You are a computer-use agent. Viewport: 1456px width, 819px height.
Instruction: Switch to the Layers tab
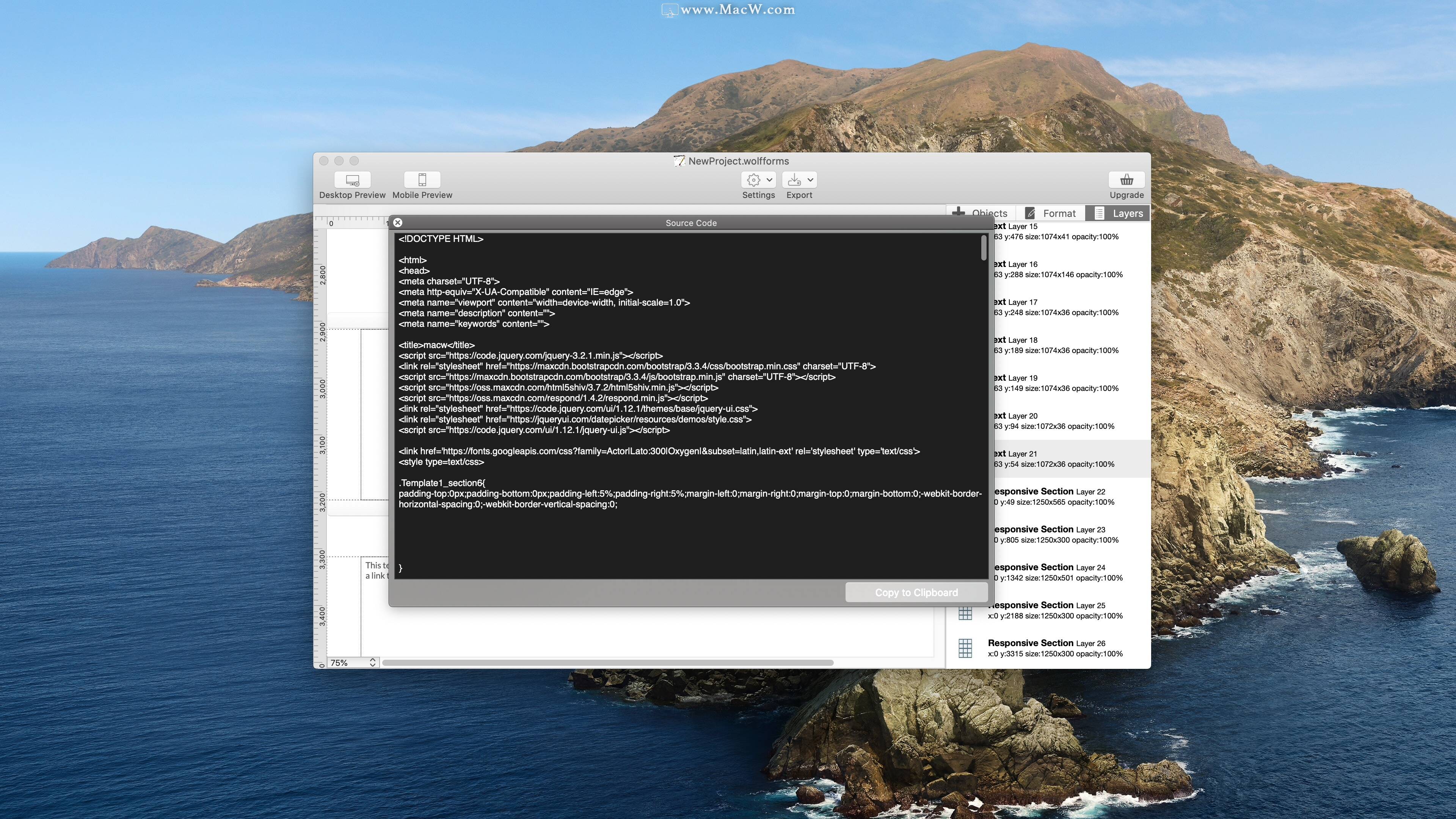click(1118, 213)
